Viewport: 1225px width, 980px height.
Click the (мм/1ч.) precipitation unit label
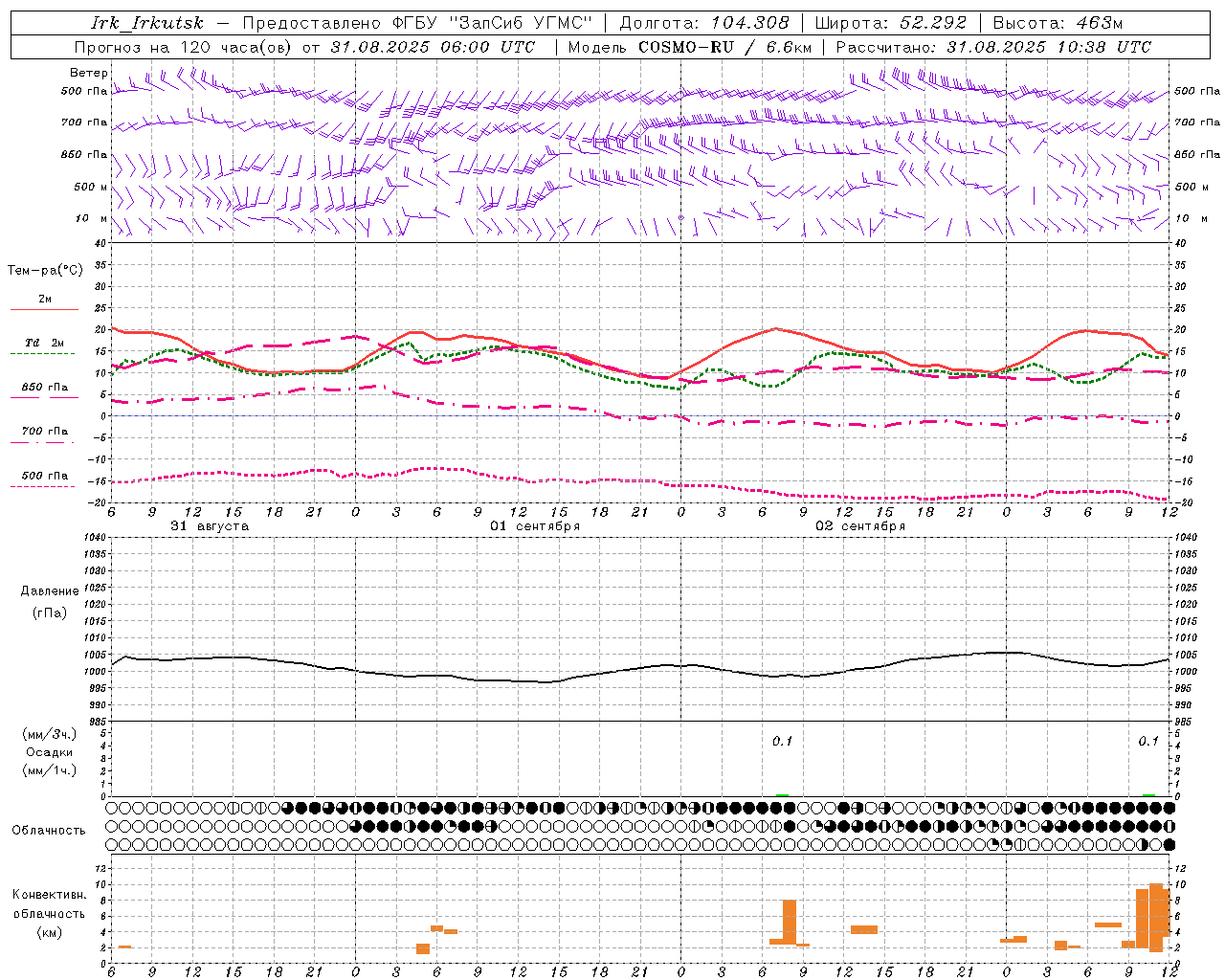pos(49,770)
